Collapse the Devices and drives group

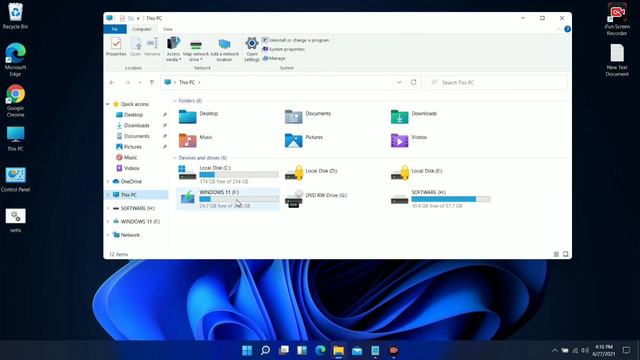pos(175,158)
